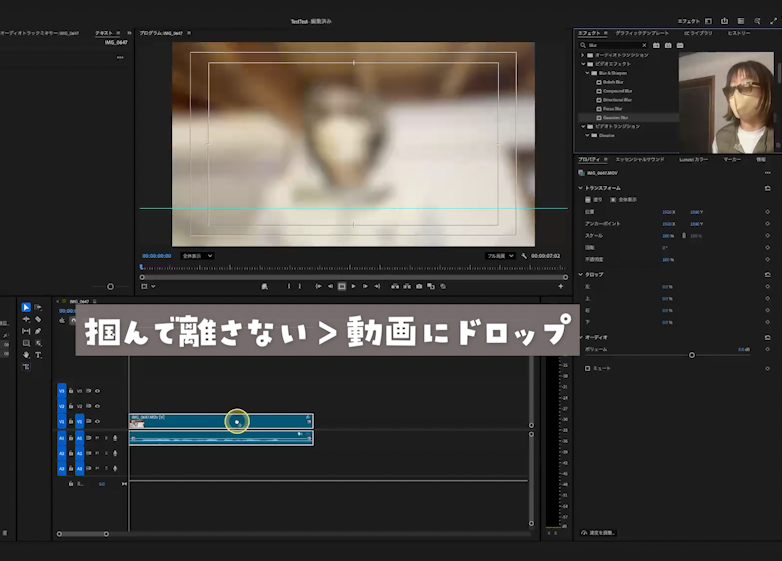Select the Pen tool
Image resolution: width=782 pixels, height=561 pixels.
(x=38, y=331)
